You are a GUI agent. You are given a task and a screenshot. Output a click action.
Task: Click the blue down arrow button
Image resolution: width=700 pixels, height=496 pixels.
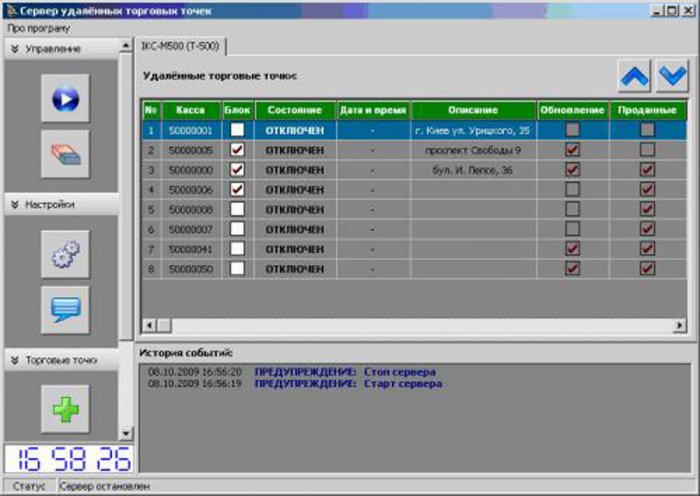point(672,75)
